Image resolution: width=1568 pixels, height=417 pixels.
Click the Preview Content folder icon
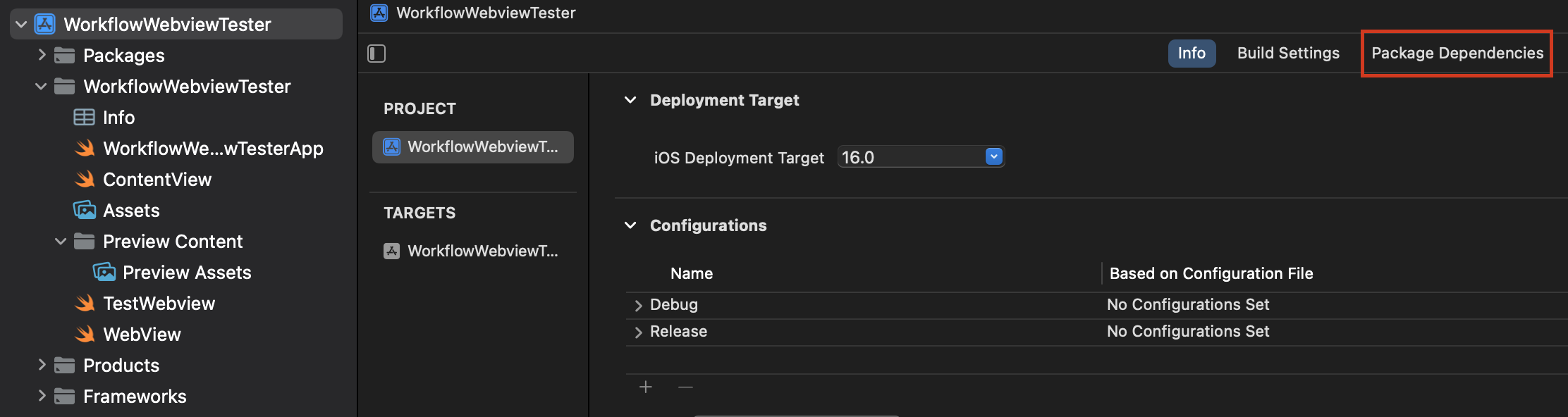tap(84, 241)
